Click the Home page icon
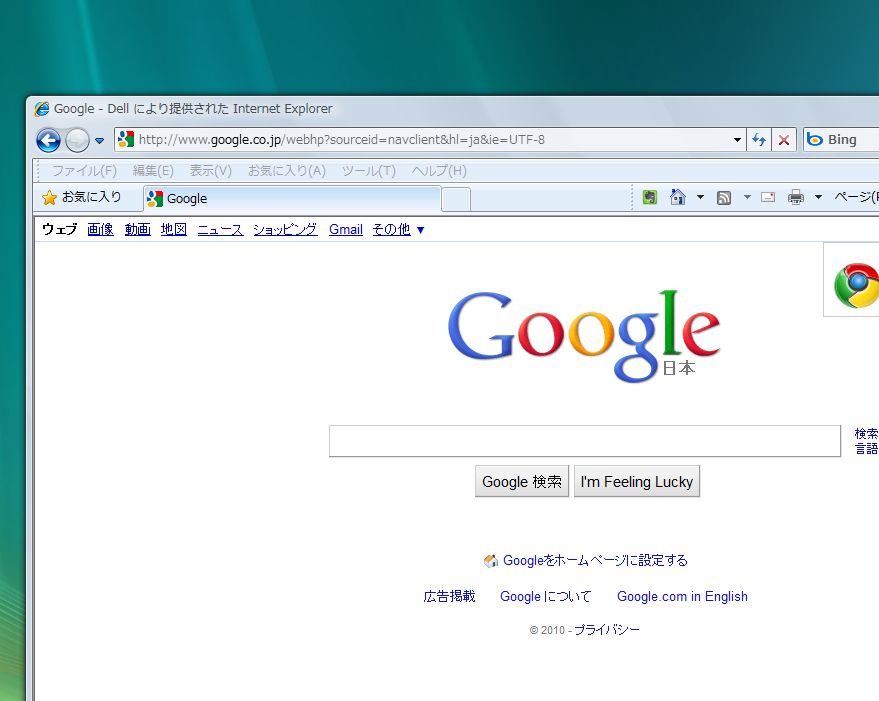This screenshot has width=879, height=701. [678, 197]
